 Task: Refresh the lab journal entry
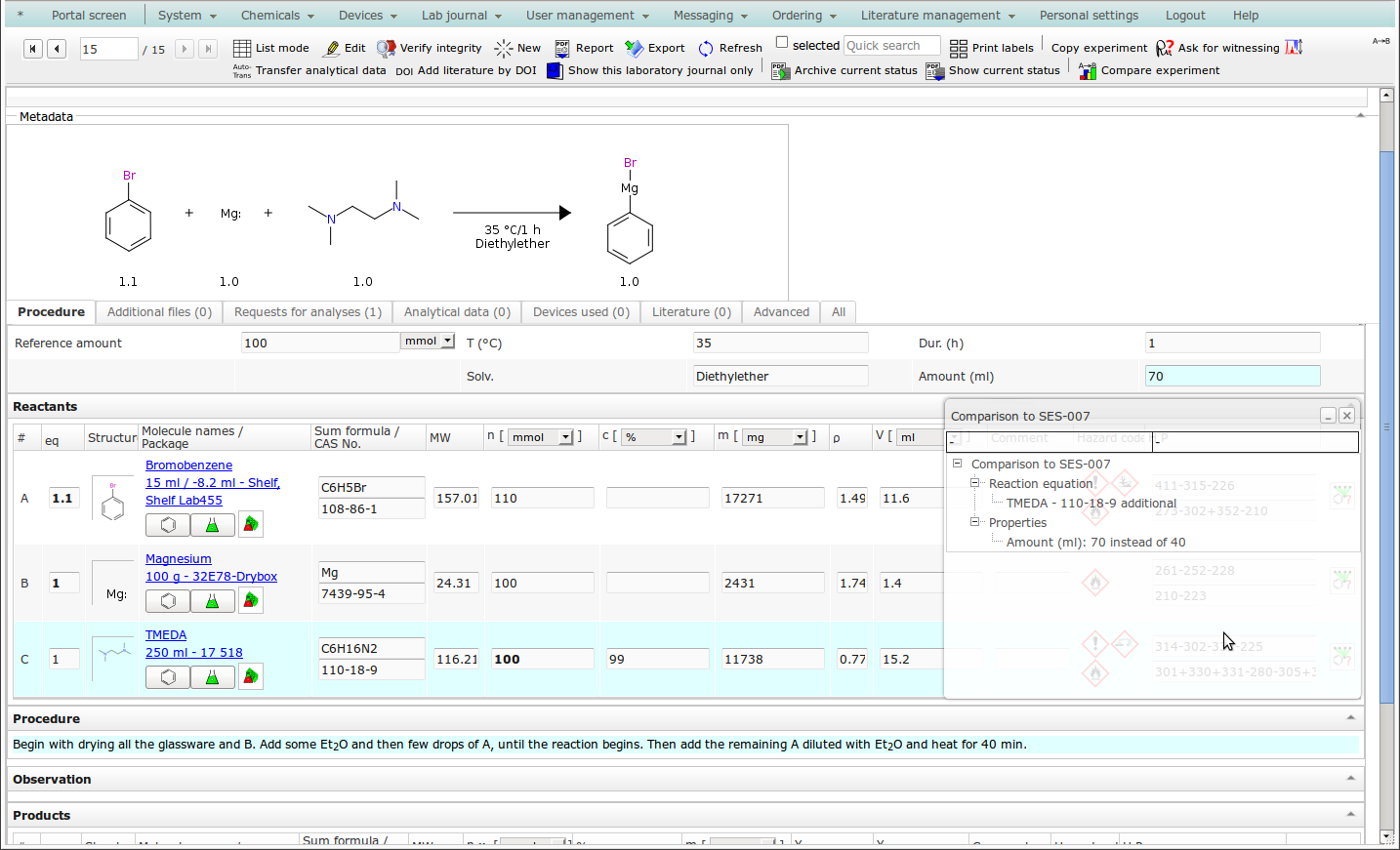click(x=706, y=48)
